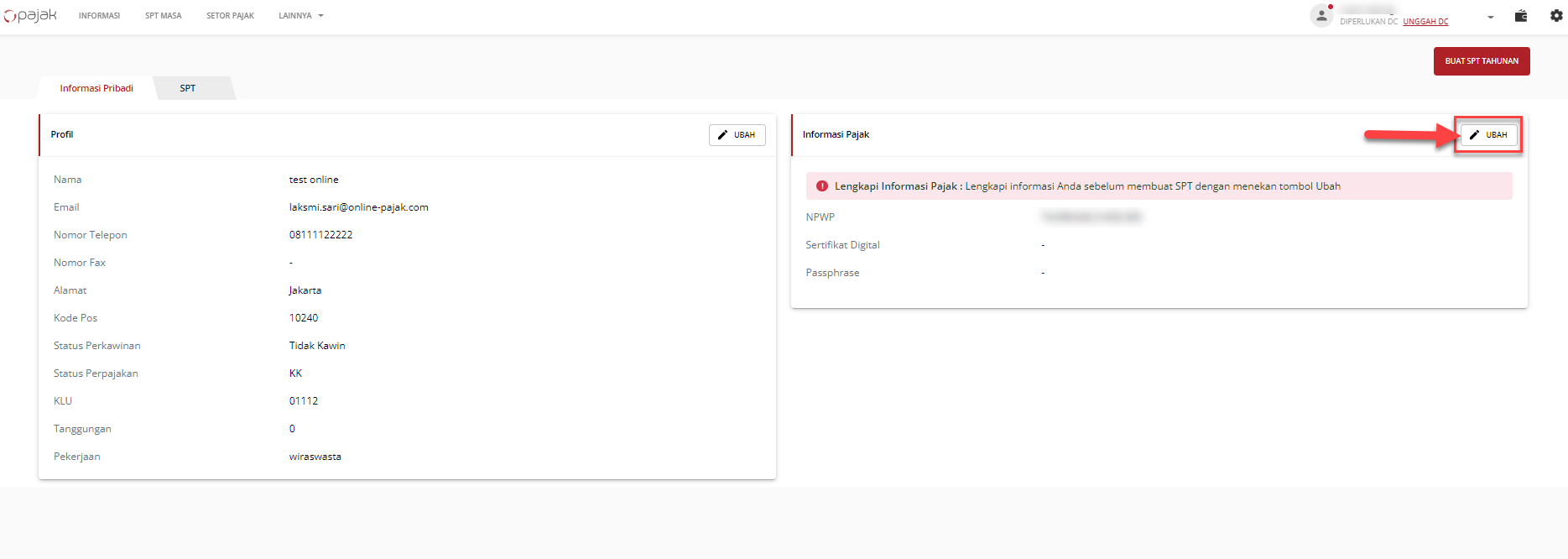
Task: Click the user avatar icon
Action: (1321, 16)
